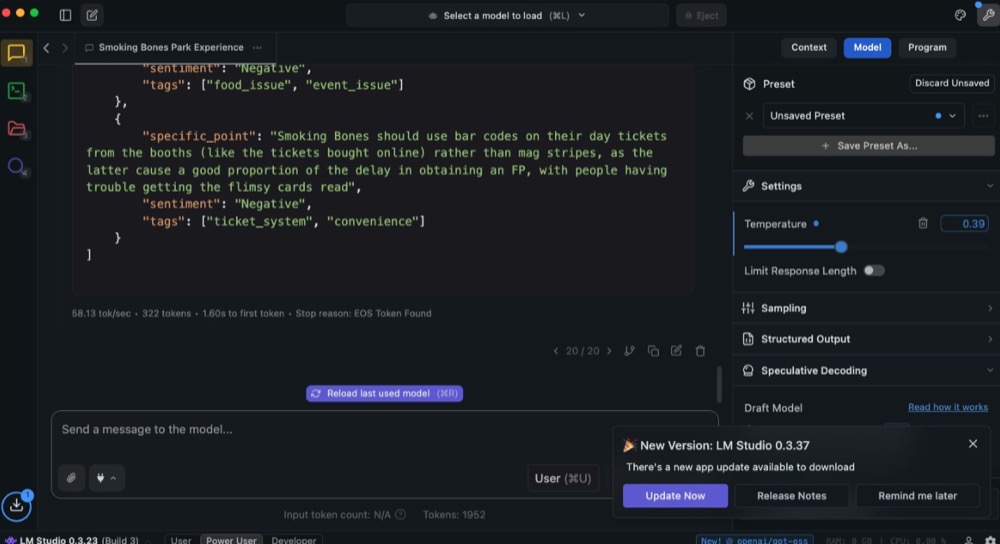Open the Read how it works link

click(x=947, y=408)
